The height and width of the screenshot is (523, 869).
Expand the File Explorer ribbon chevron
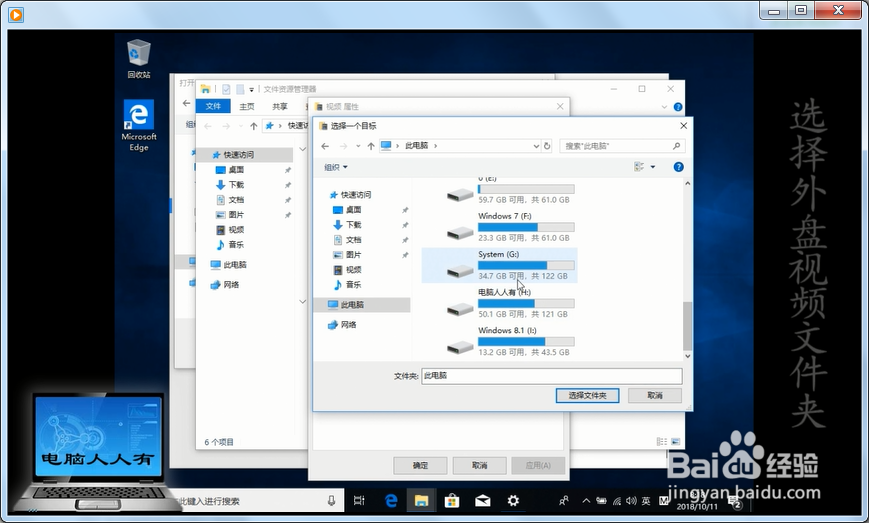(664, 107)
